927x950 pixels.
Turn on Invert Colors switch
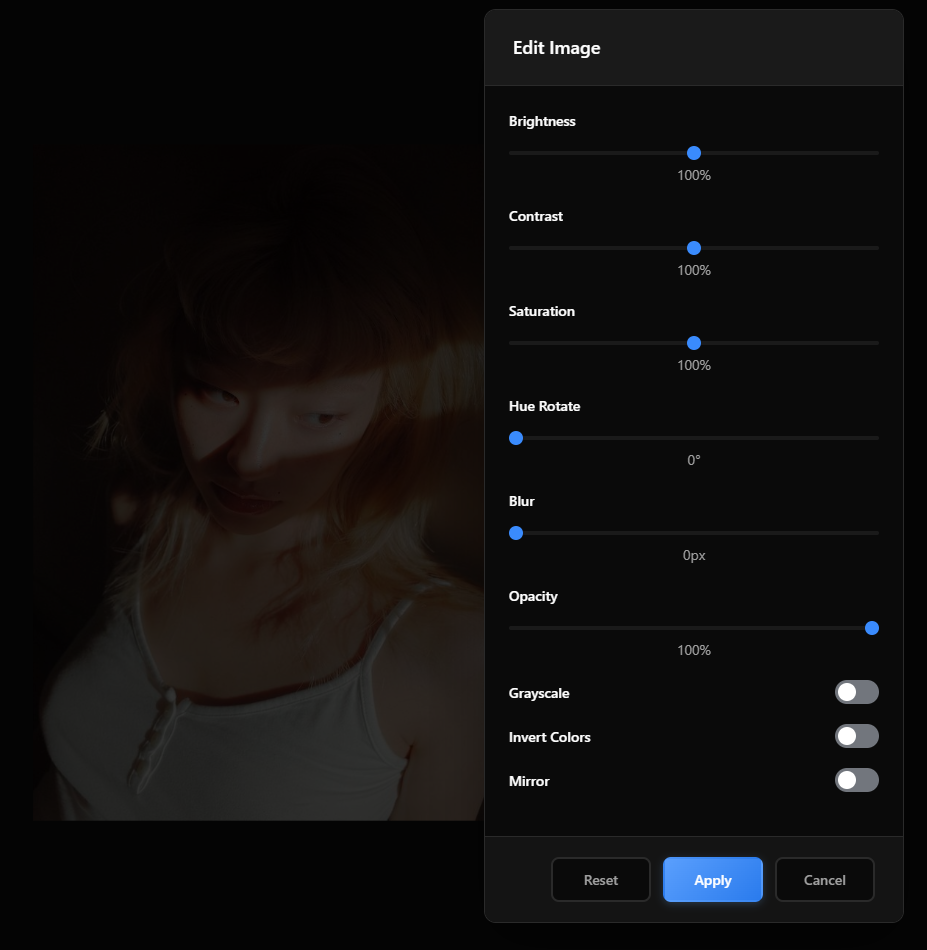pyautogui.click(x=856, y=736)
